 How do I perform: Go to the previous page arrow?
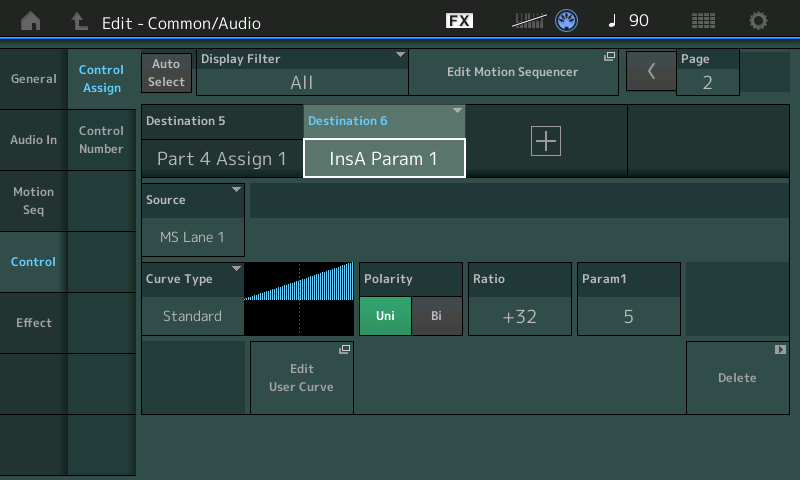click(x=651, y=72)
